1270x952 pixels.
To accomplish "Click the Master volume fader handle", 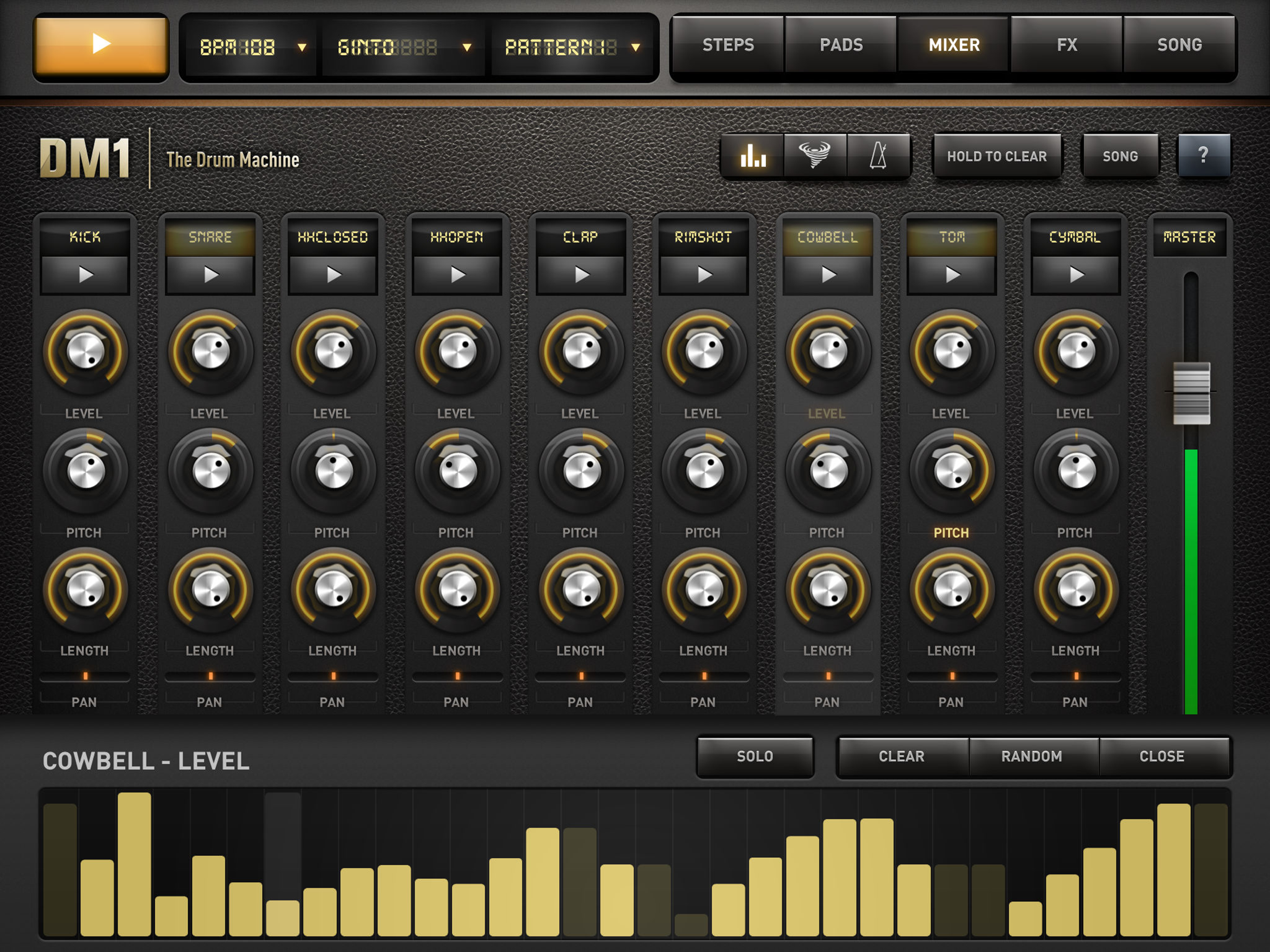I will coord(1191,393).
